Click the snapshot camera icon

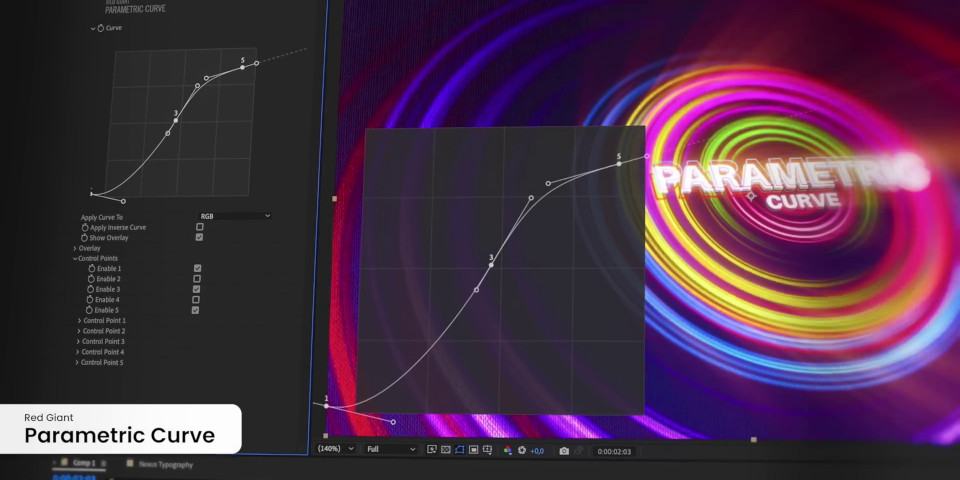pyautogui.click(x=564, y=451)
